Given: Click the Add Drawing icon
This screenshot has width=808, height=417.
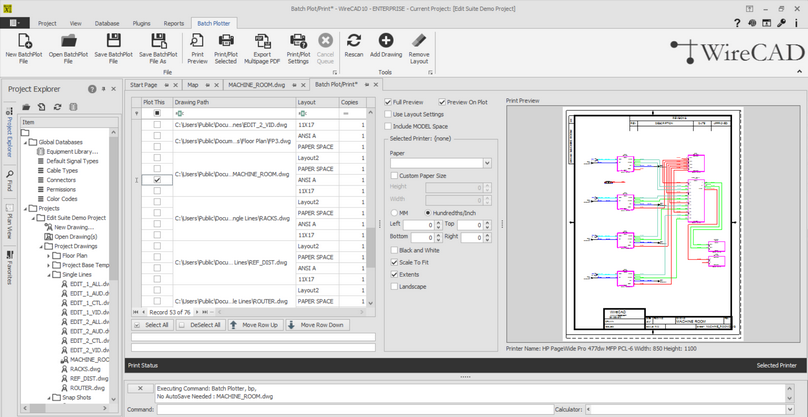Looking at the screenshot, I should click(x=386, y=40).
